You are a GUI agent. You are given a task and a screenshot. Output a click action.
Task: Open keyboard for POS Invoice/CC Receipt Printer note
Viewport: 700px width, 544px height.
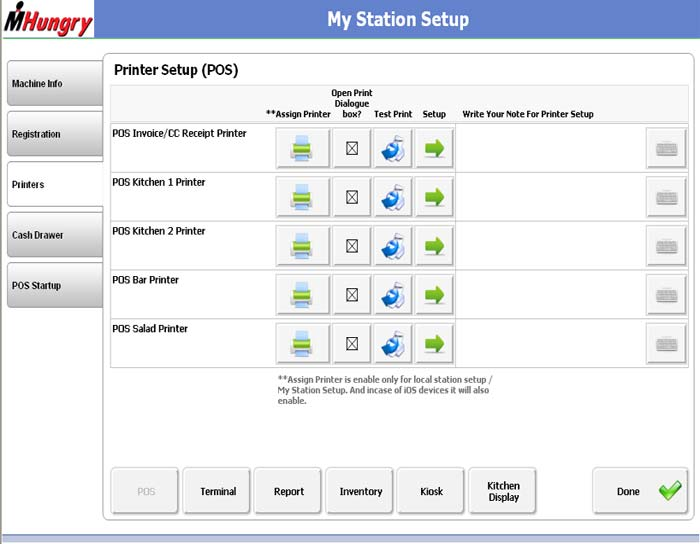point(666,148)
